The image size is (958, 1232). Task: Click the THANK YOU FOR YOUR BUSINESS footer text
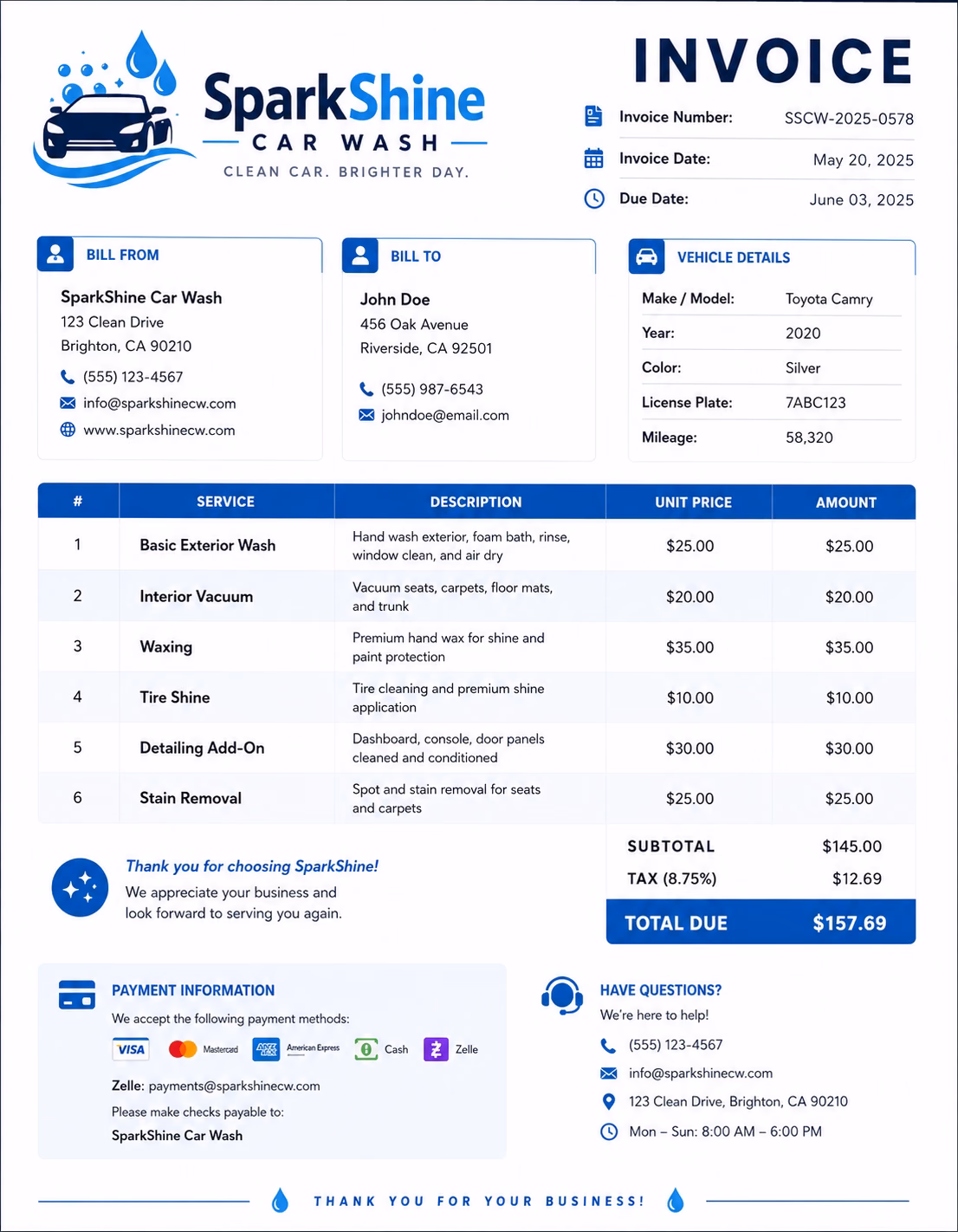(479, 1201)
